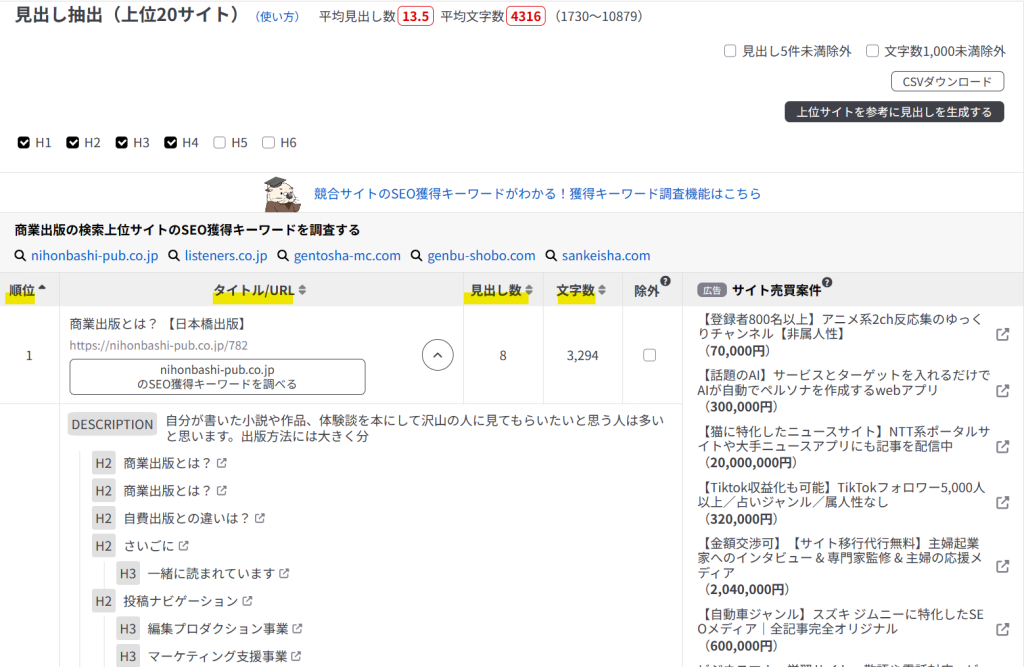Tick the 除外 checkbox for rank 1

click(x=650, y=355)
